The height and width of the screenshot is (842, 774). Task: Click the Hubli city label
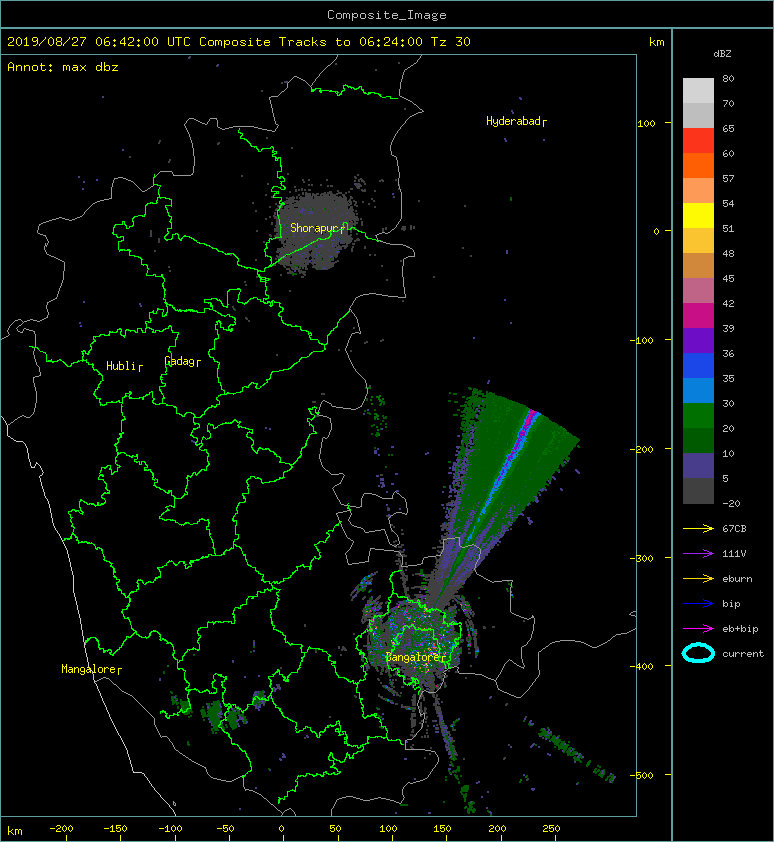coord(124,366)
